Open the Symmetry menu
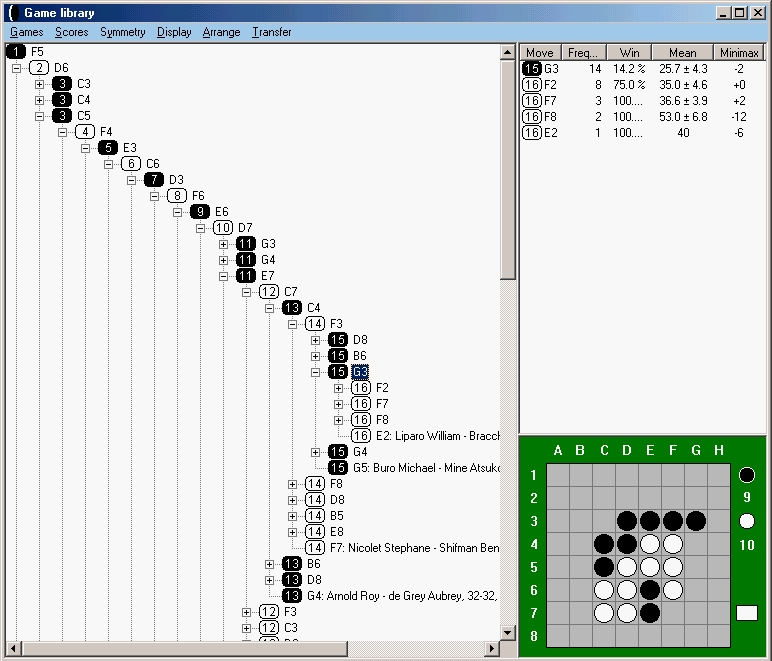 pyautogui.click(x=122, y=32)
